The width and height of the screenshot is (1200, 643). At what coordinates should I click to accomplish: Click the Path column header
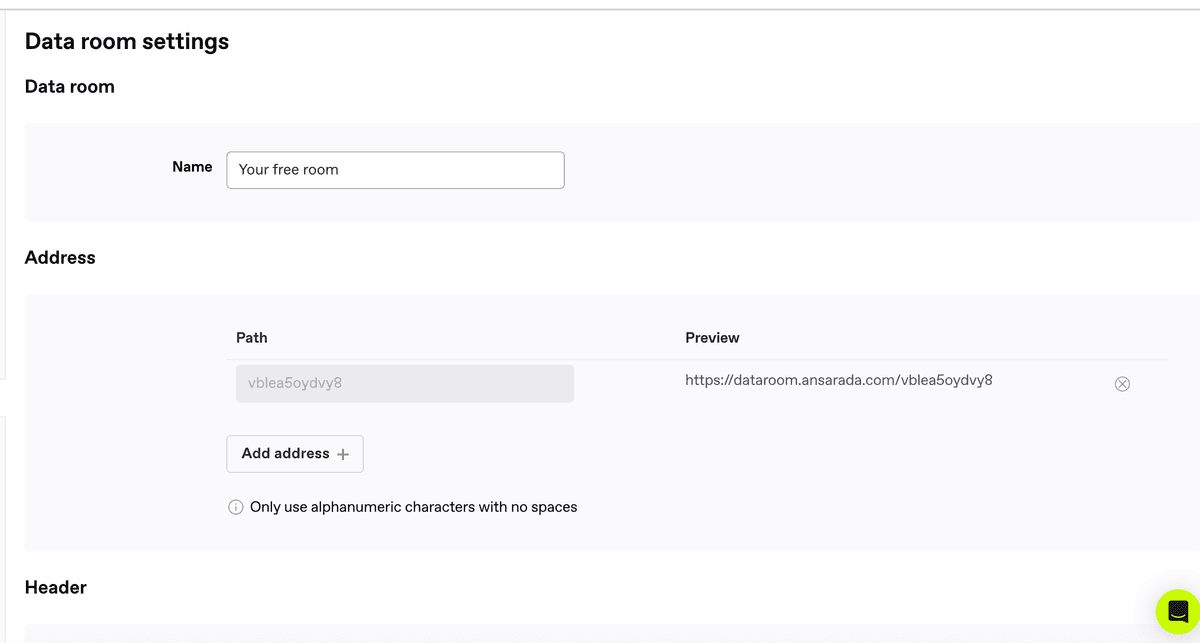click(252, 338)
